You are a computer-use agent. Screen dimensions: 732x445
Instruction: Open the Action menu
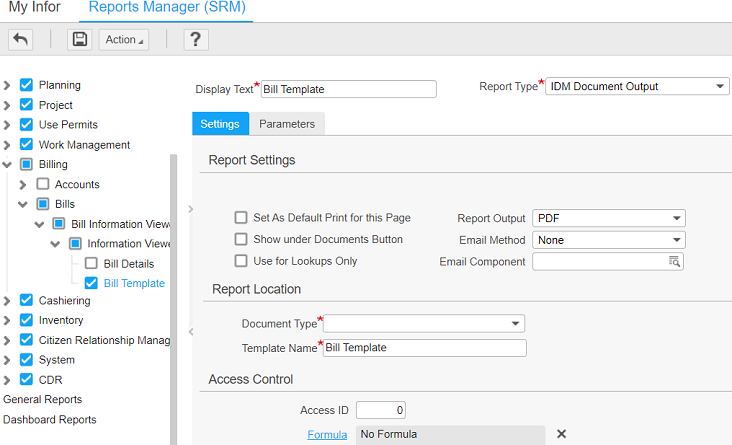pyautogui.click(x=124, y=40)
